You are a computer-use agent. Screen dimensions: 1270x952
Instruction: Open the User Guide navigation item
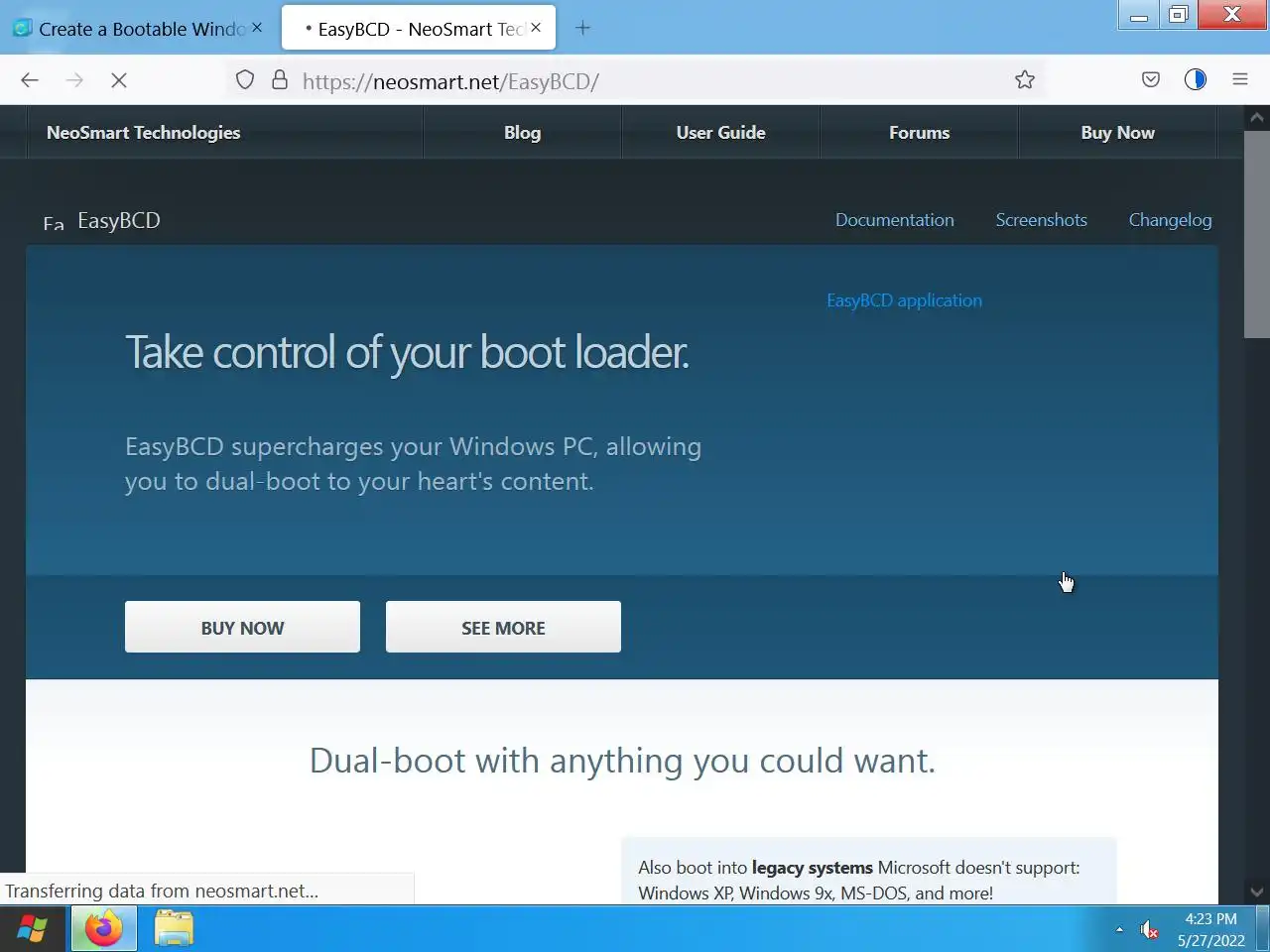[721, 133]
